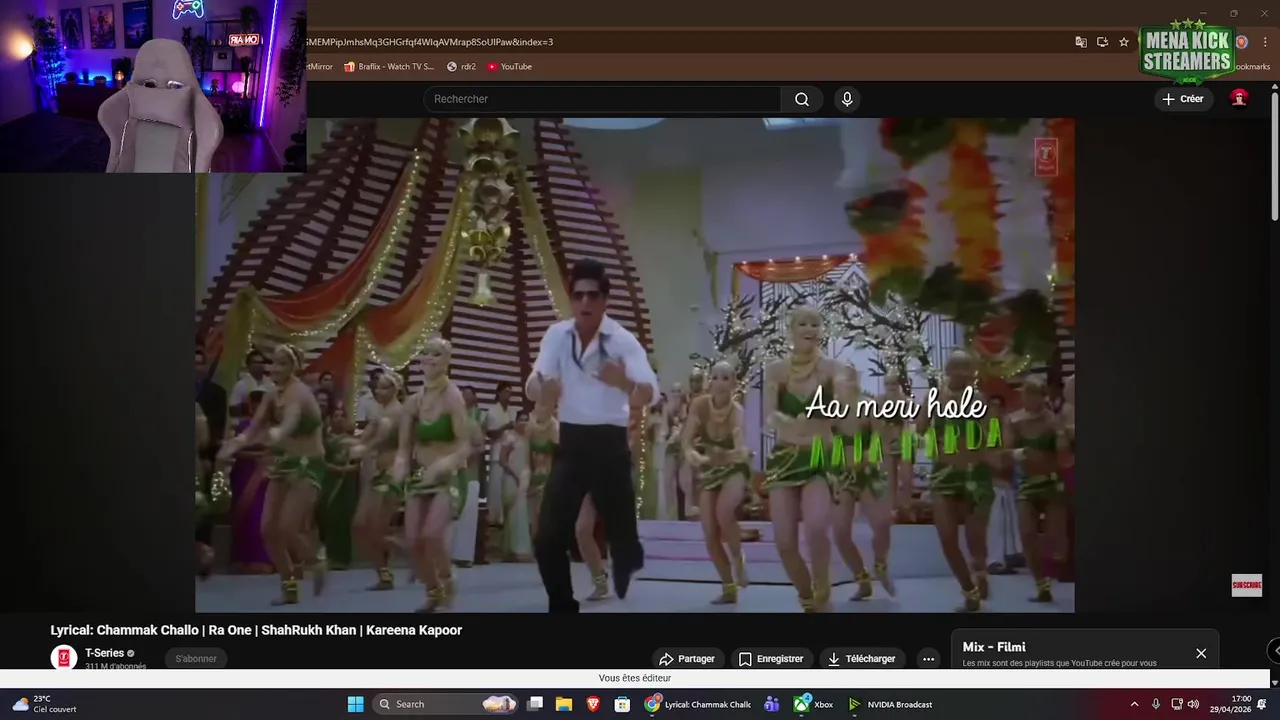Image resolution: width=1280 pixels, height=720 pixels.
Task: Click the URL text in the address bar
Action: pyautogui.click(x=430, y=42)
